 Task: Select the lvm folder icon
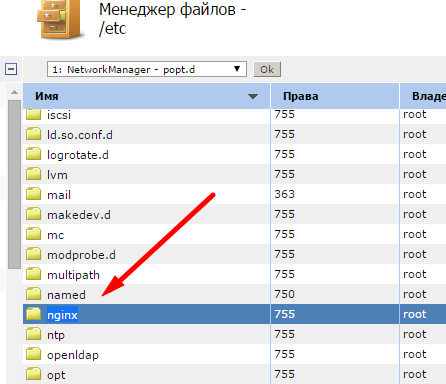(x=33, y=174)
